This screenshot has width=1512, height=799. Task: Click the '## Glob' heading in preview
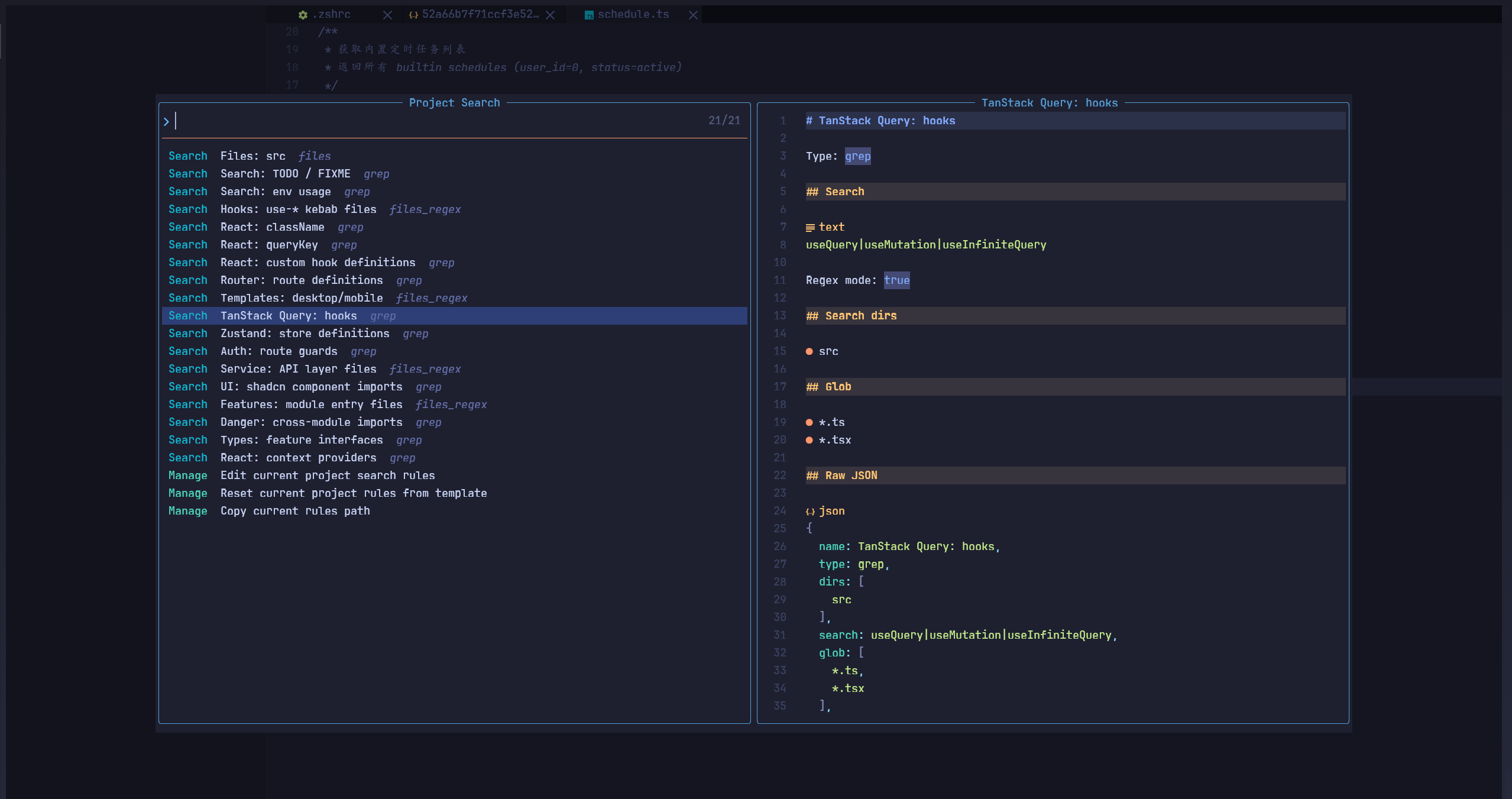[828, 387]
